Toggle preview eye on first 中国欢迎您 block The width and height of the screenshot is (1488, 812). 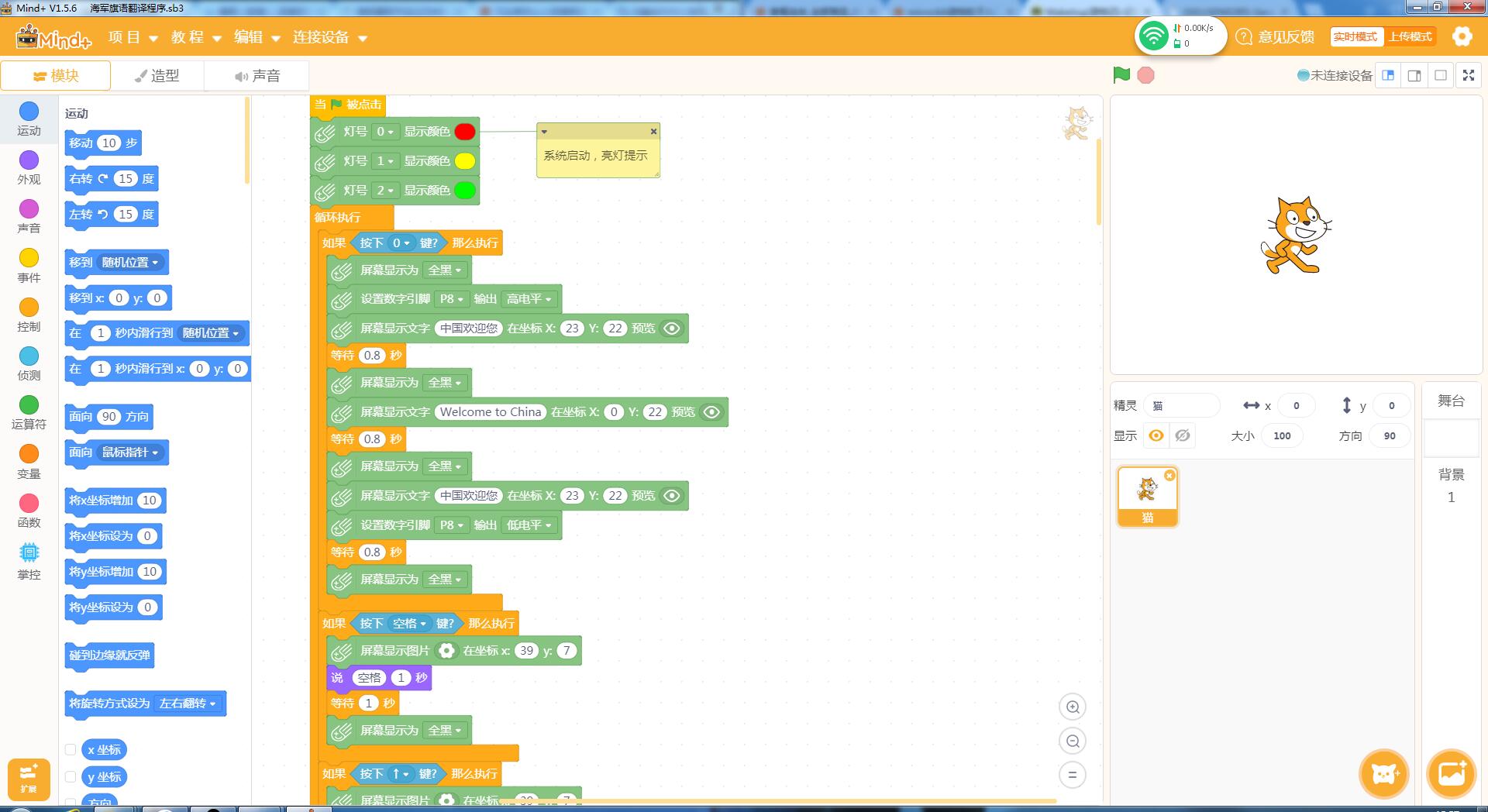tap(672, 329)
